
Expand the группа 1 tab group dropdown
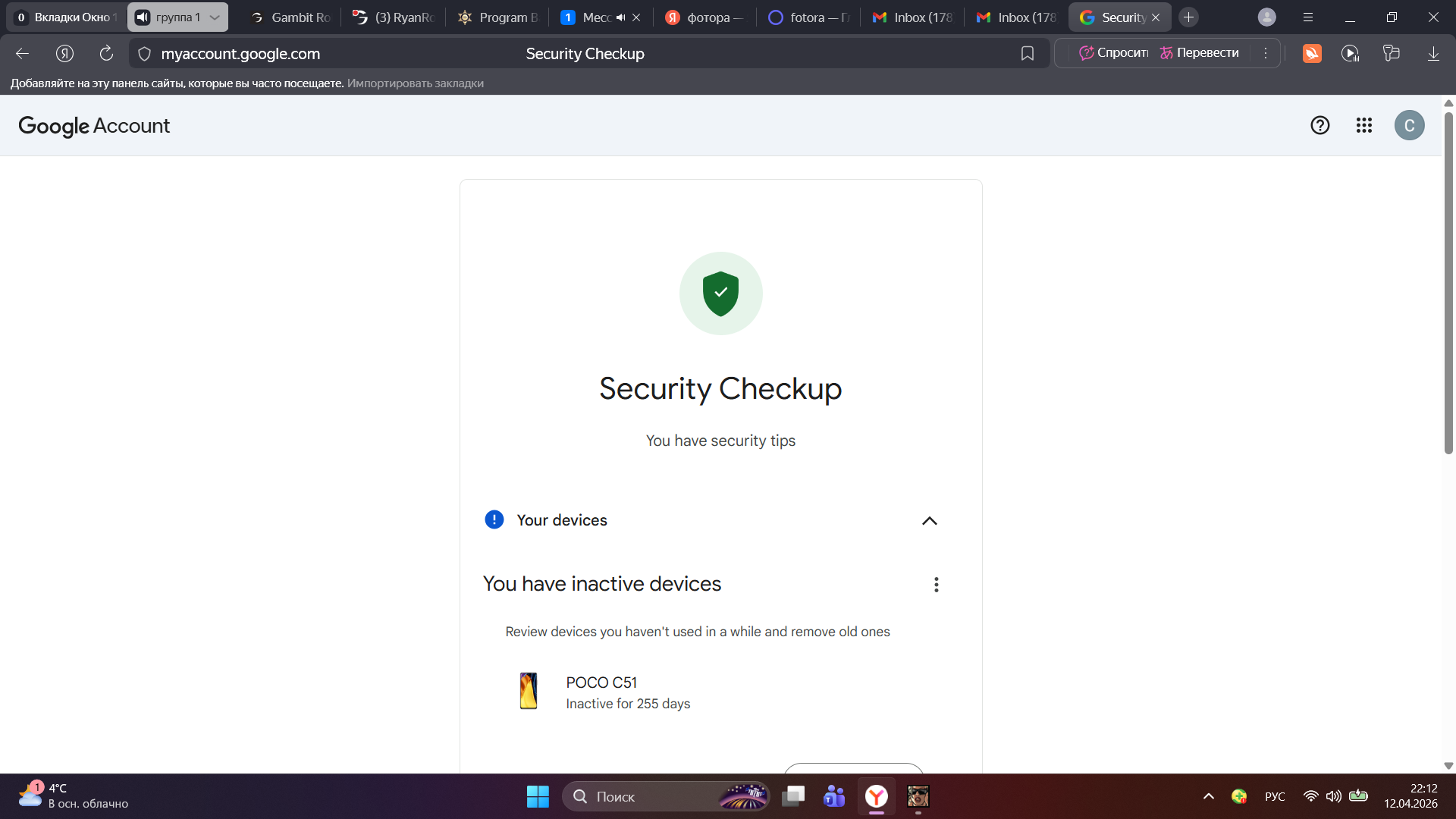click(215, 17)
